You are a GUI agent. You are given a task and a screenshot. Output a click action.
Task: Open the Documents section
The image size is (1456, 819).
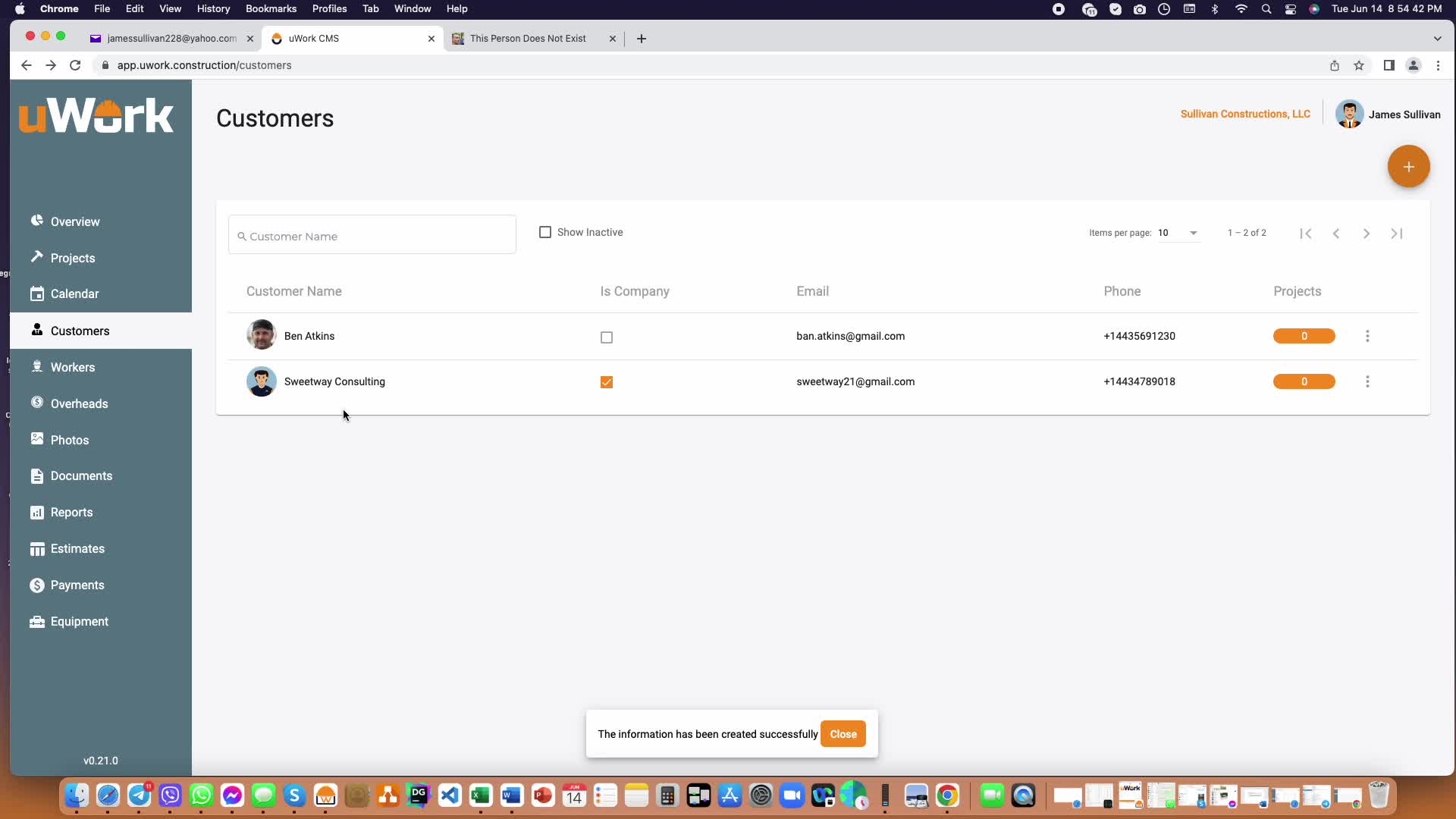point(80,475)
